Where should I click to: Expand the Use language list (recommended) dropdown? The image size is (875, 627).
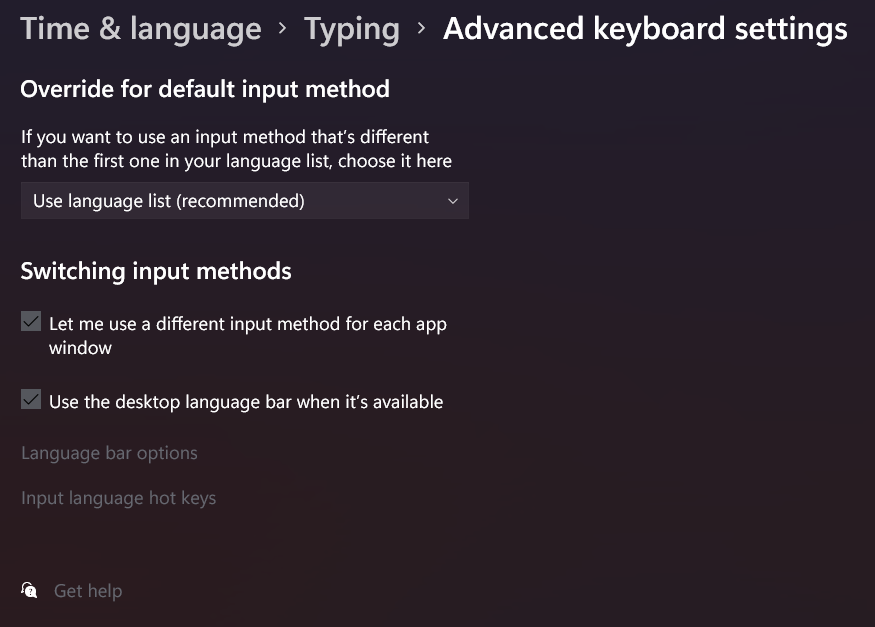coord(245,200)
